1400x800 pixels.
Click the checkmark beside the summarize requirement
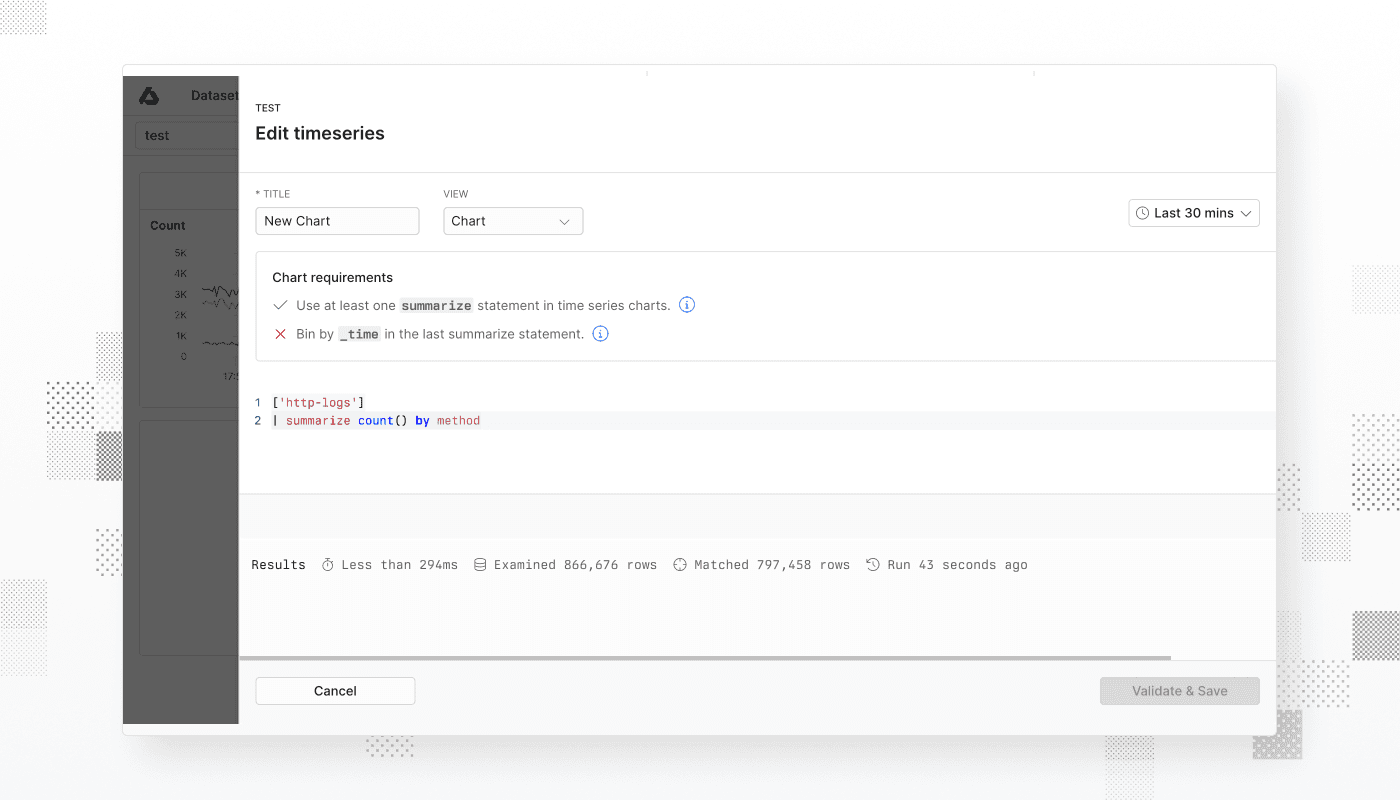[280, 304]
